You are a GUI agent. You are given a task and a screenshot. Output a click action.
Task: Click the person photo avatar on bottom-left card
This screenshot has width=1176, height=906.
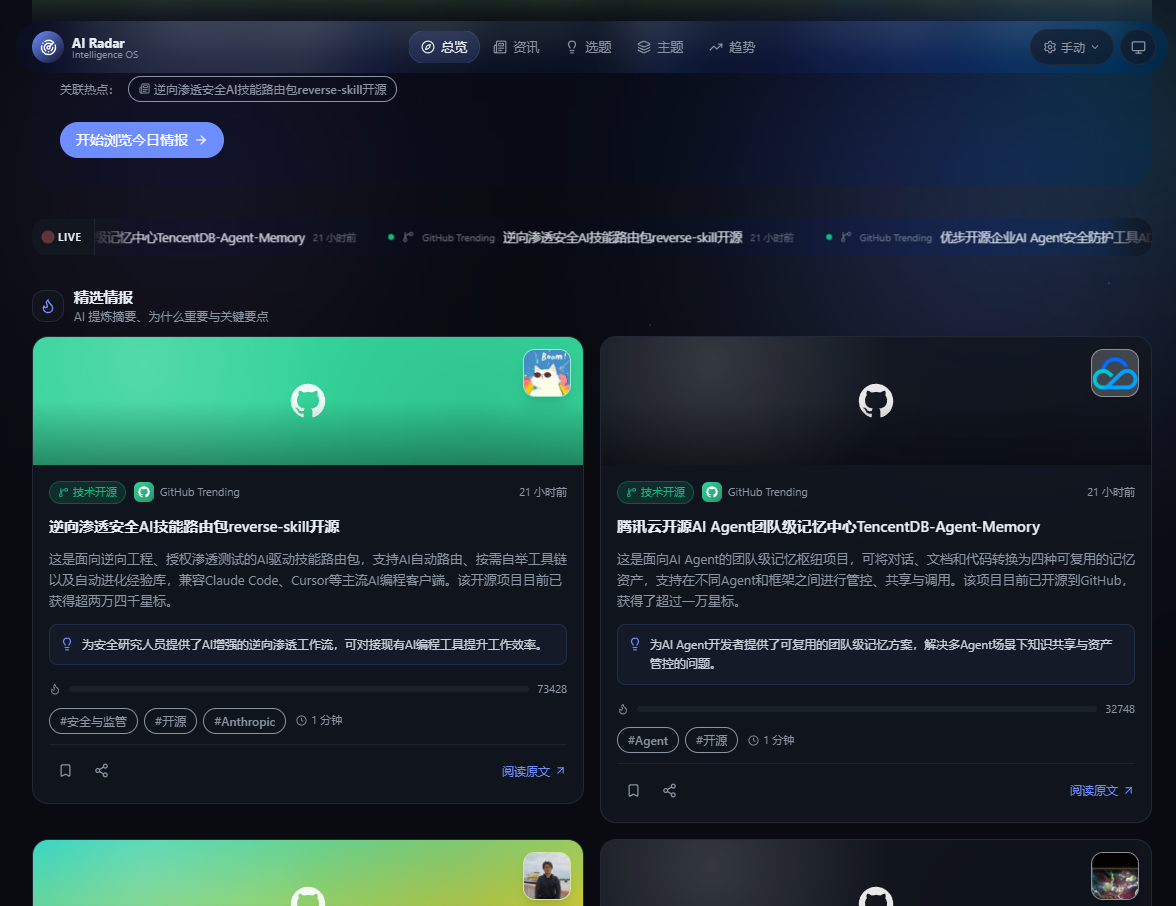coord(547,876)
